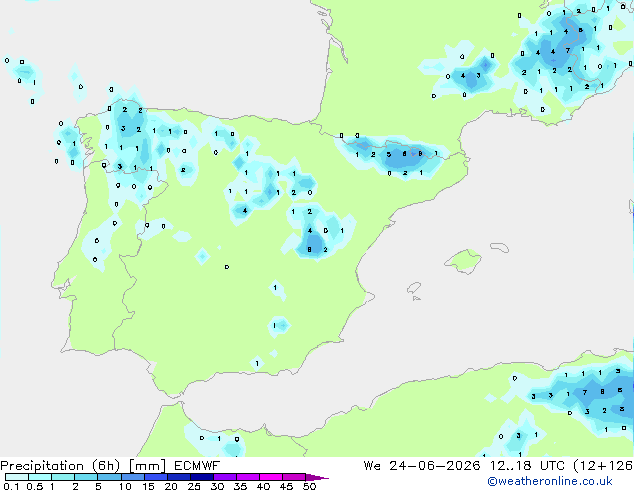Viewport: 634px width, 490px height.
Task: Click the 35–40 mm legend color box
Action: 248,477
